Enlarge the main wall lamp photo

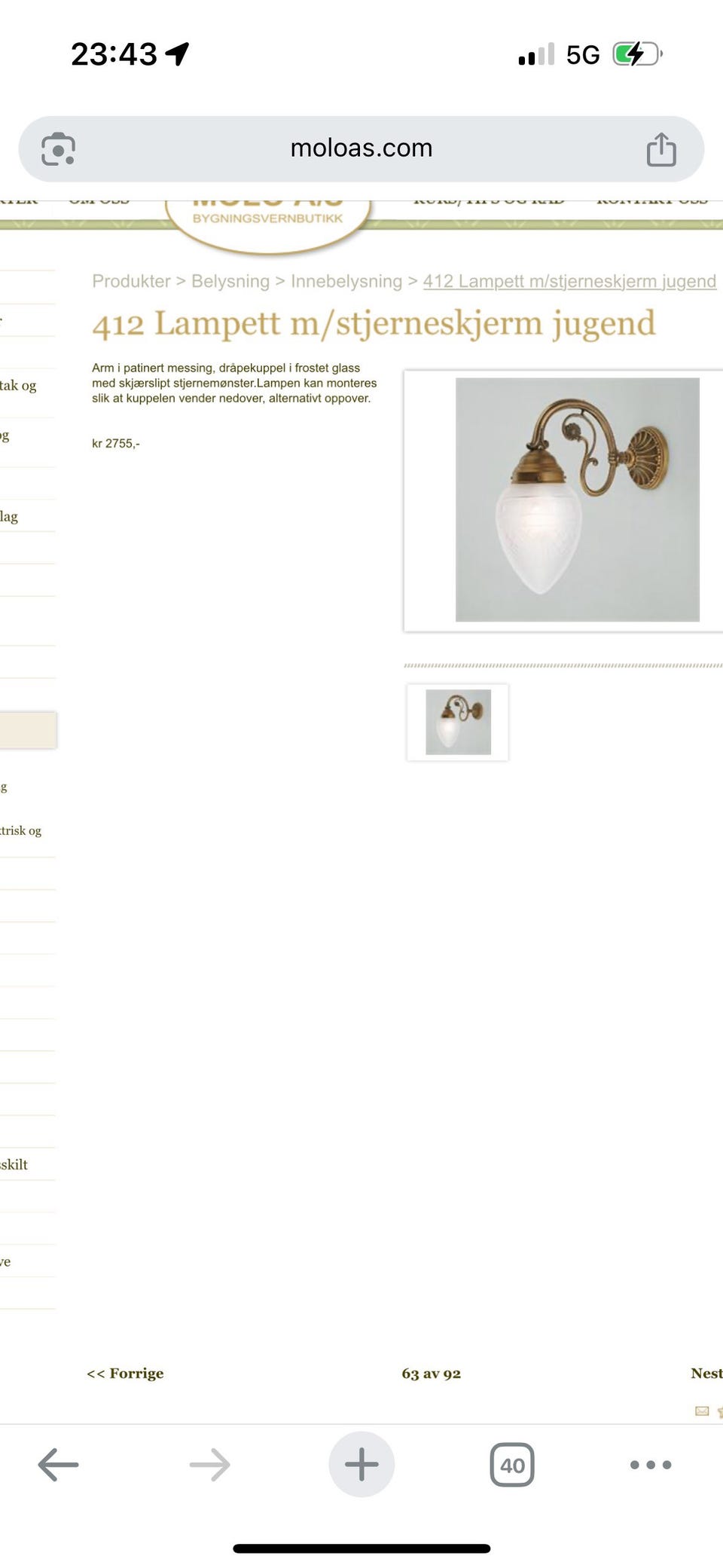(577, 500)
